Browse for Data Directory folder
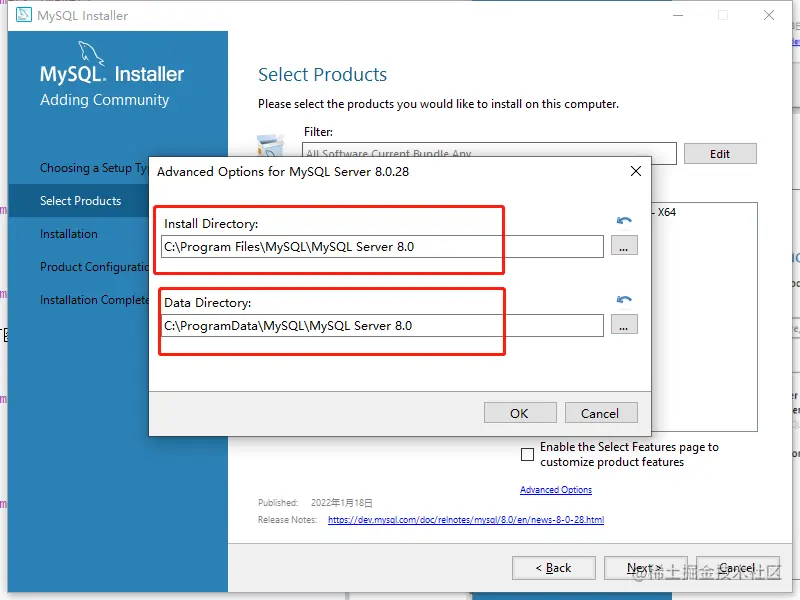This screenshot has height=600, width=800. point(623,325)
